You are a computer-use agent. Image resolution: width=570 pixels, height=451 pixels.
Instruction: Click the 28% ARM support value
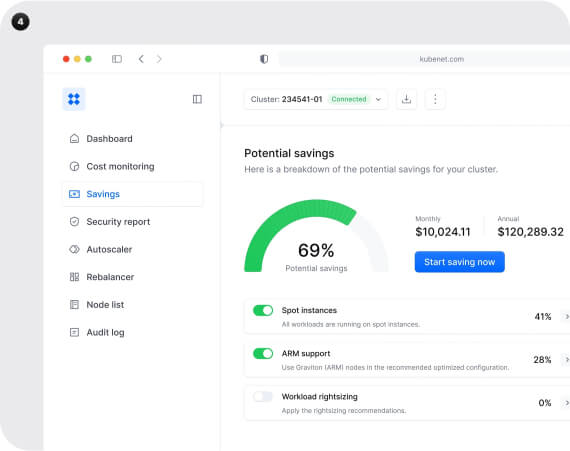click(x=542, y=360)
